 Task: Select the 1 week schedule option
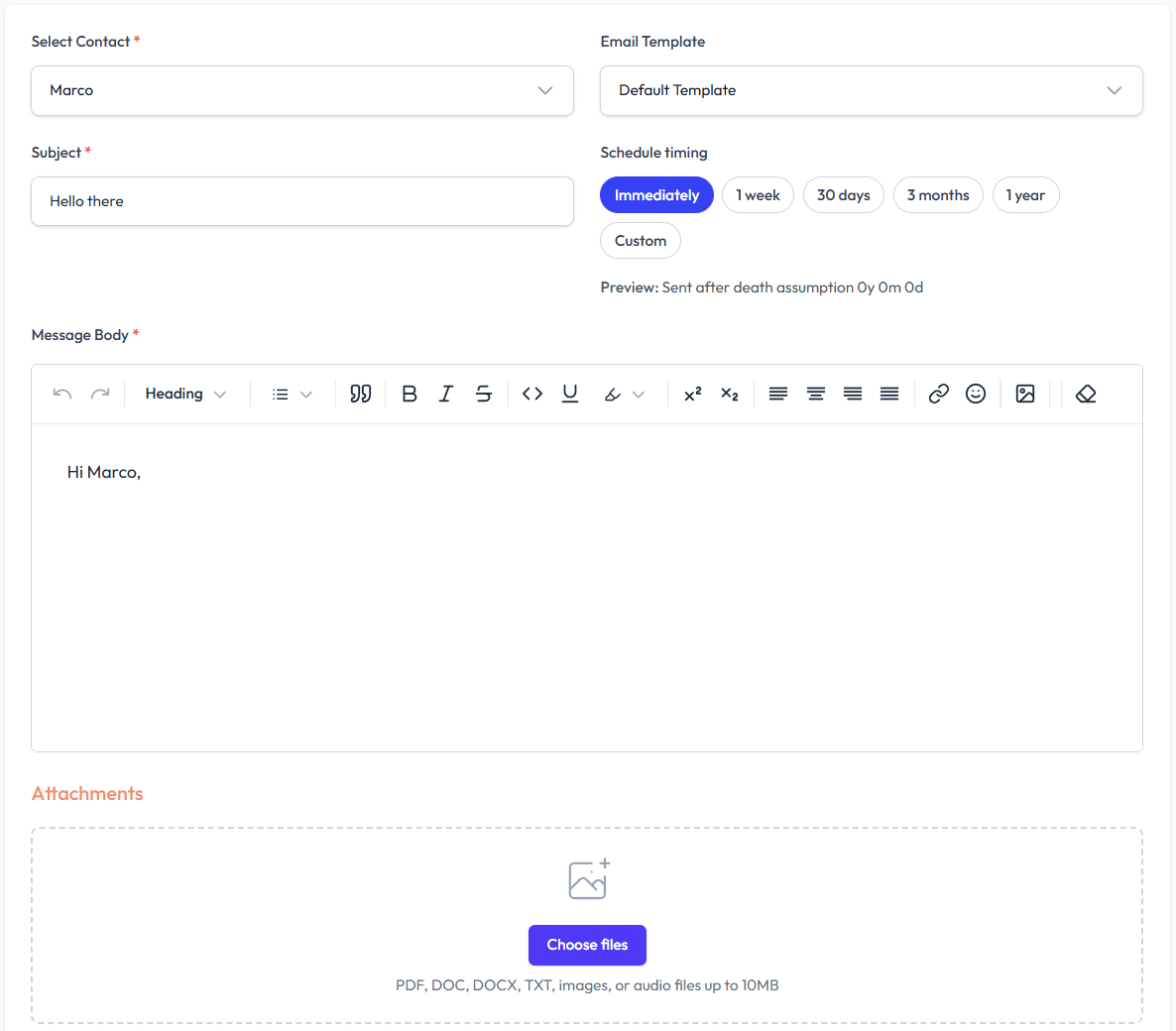tap(758, 195)
